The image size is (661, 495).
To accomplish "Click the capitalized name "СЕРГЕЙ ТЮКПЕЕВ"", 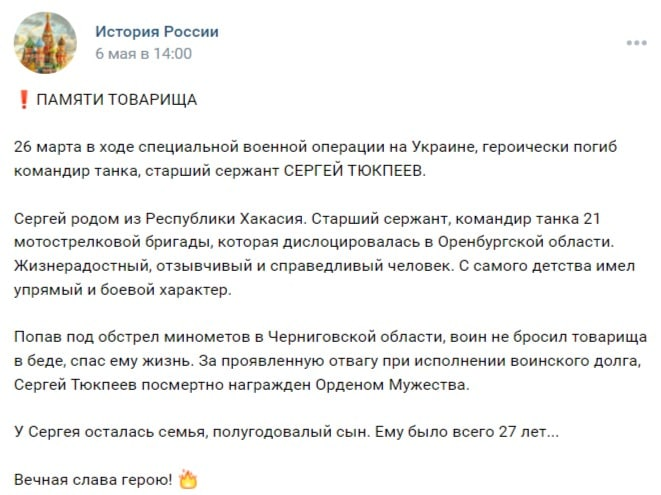I will pyautogui.click(x=352, y=171).
